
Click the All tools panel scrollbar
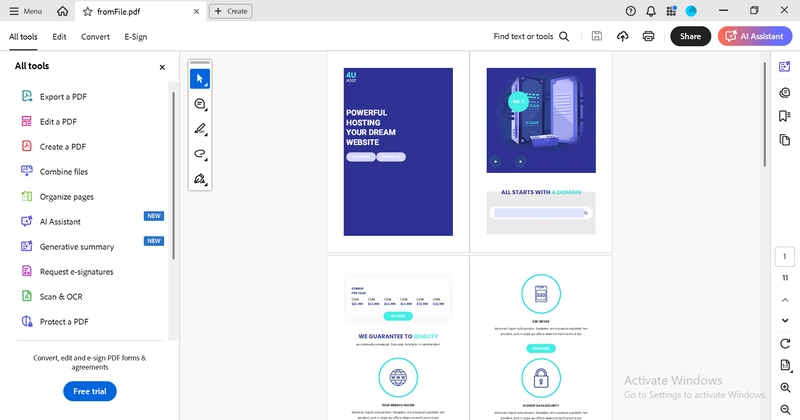(x=173, y=176)
